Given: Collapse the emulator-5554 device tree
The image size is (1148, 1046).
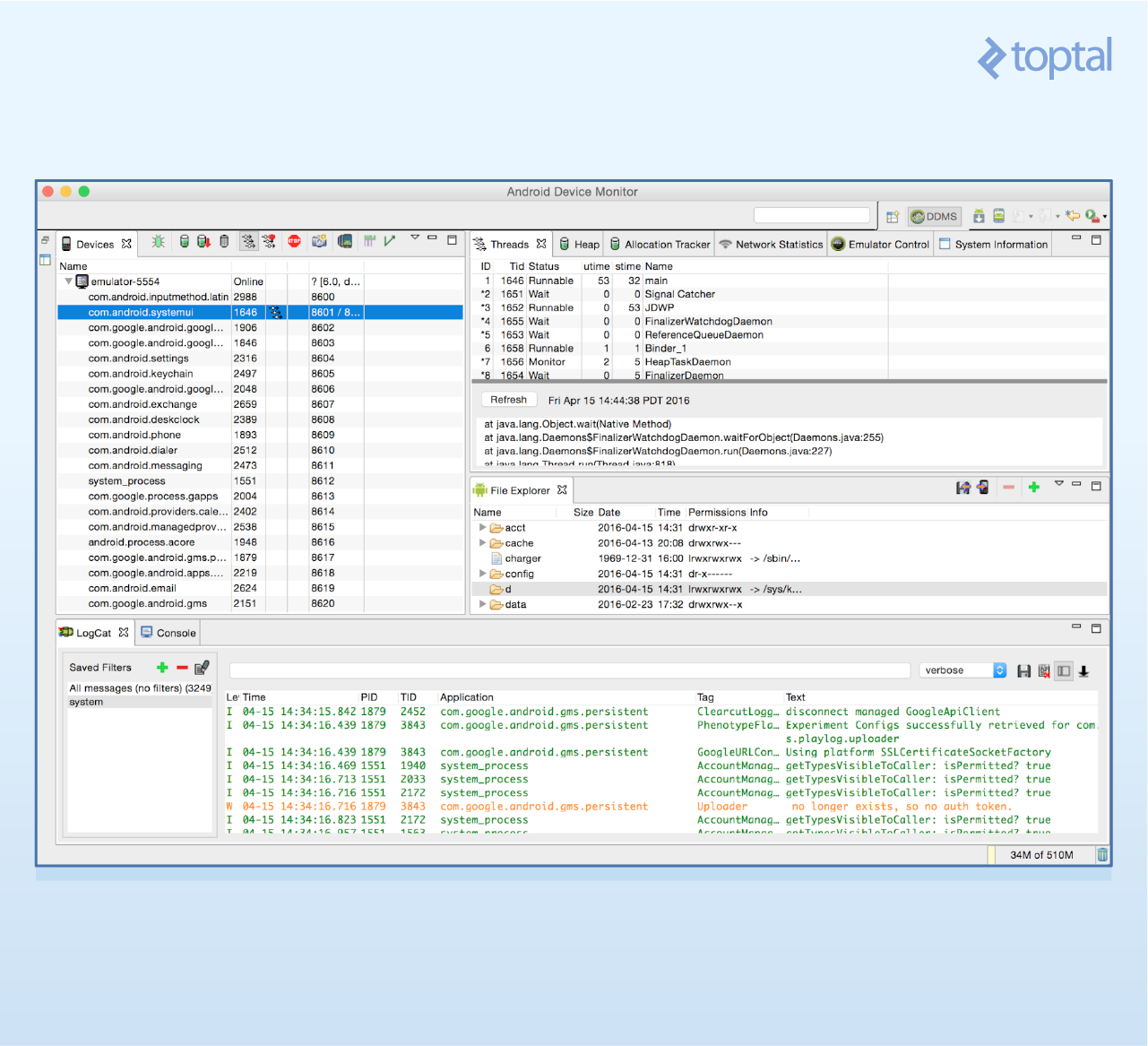Looking at the screenshot, I should (x=68, y=281).
